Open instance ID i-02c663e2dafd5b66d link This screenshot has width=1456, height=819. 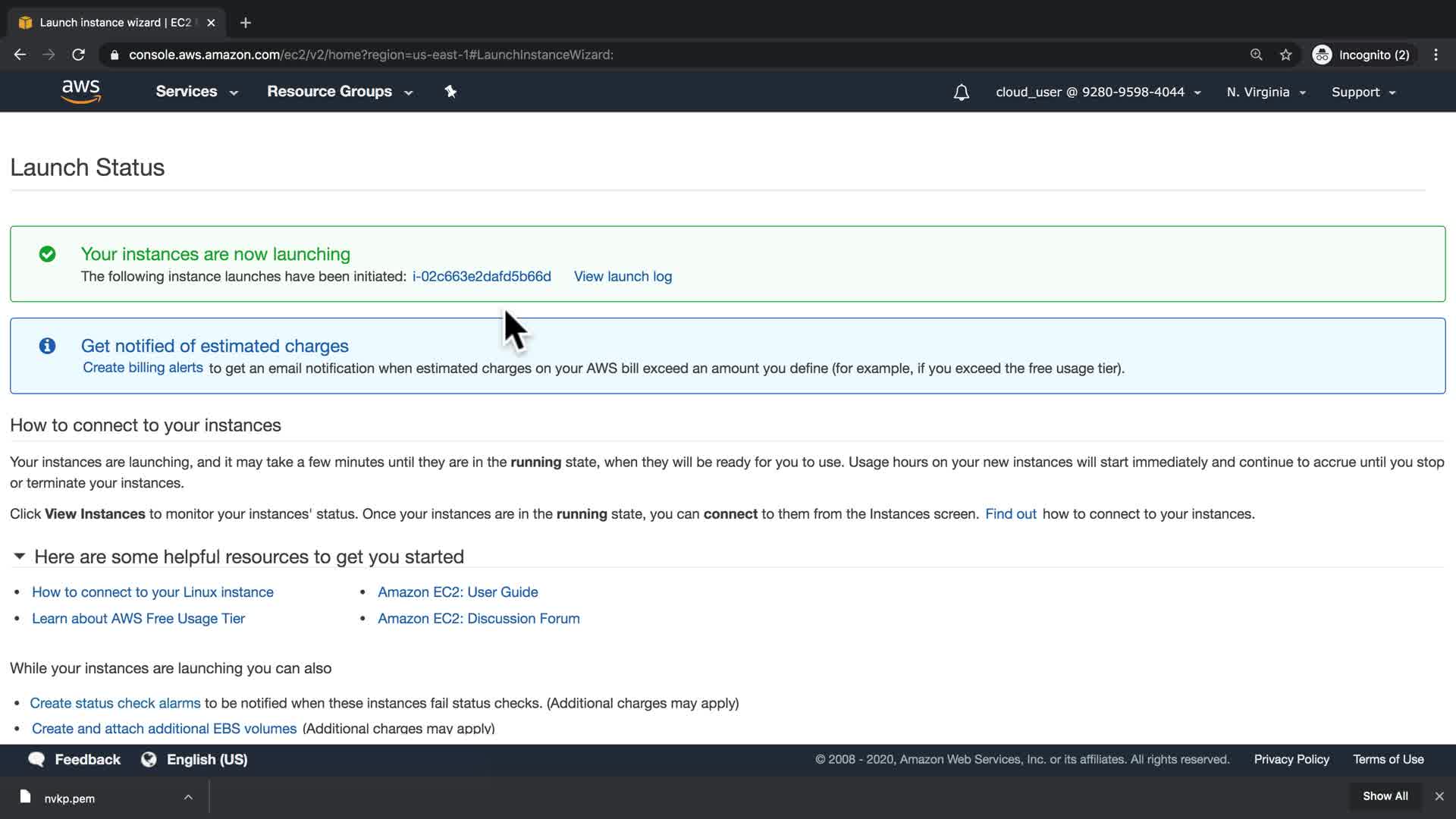[x=482, y=277]
